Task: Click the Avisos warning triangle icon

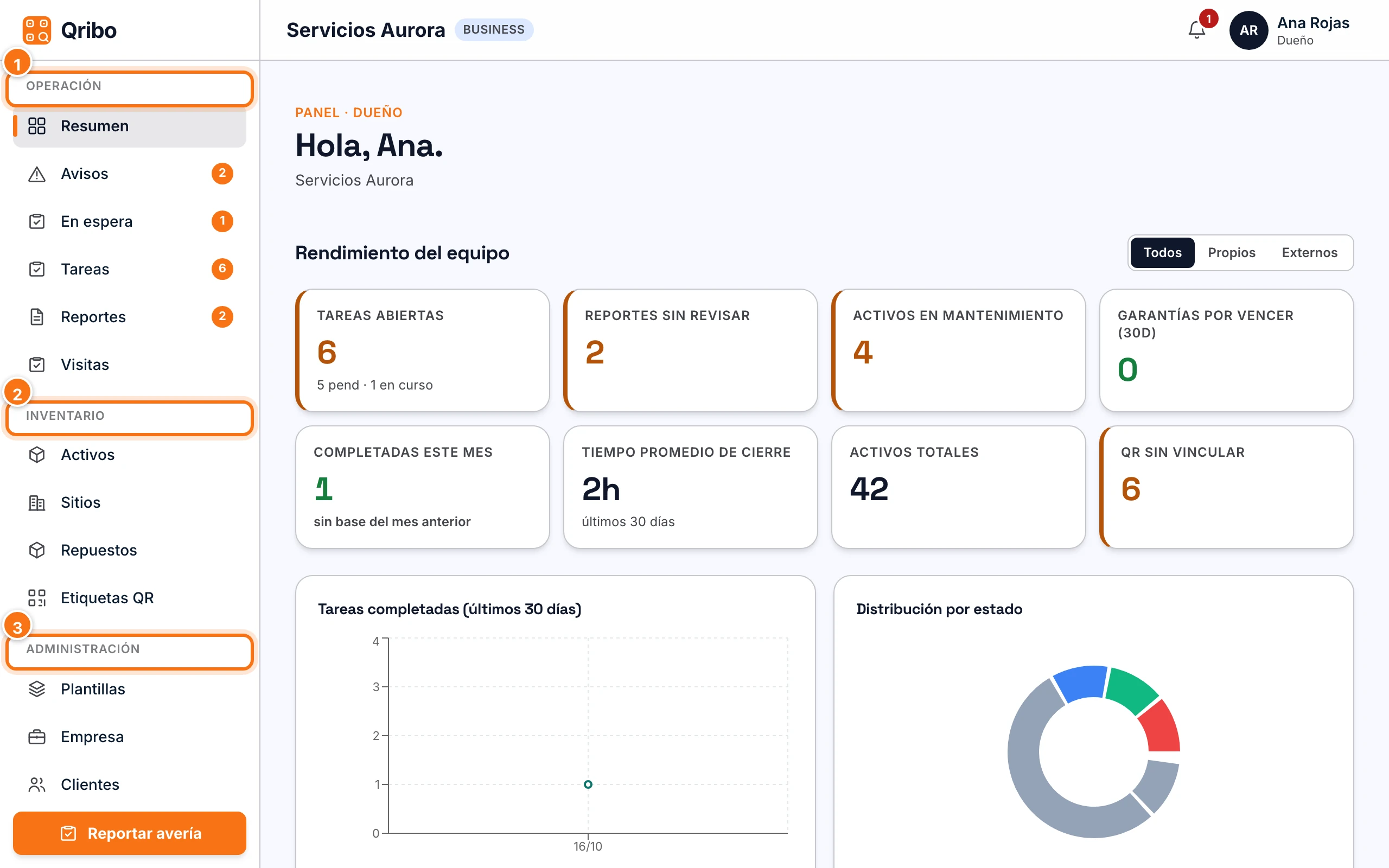Action: (x=37, y=174)
